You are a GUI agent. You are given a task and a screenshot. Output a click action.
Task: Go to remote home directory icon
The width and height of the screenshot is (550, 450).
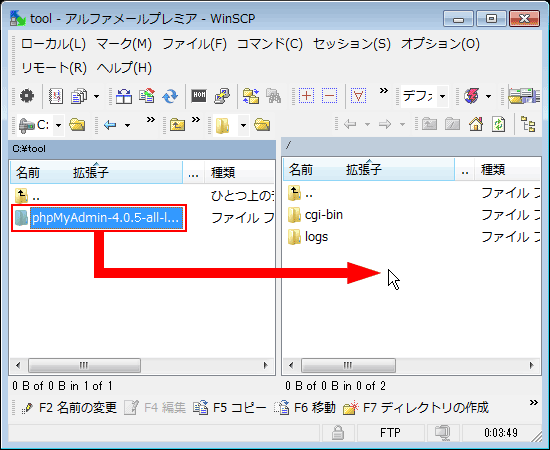click(x=476, y=124)
